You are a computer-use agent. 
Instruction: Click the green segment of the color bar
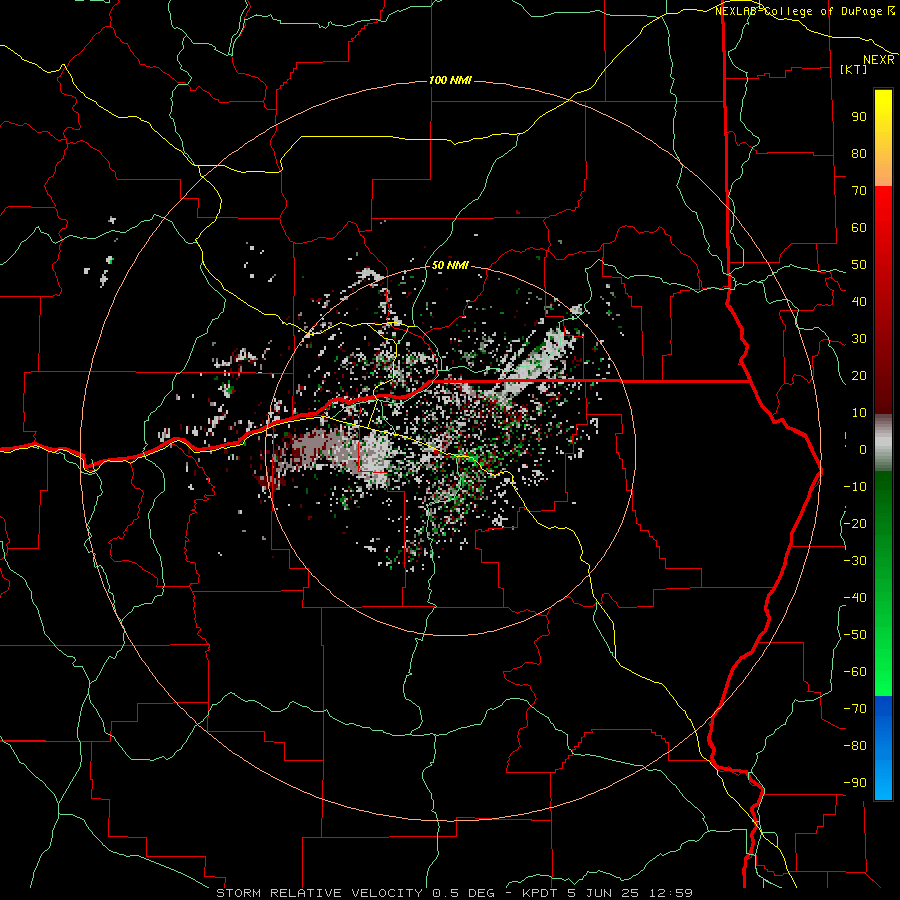[x=883, y=583]
